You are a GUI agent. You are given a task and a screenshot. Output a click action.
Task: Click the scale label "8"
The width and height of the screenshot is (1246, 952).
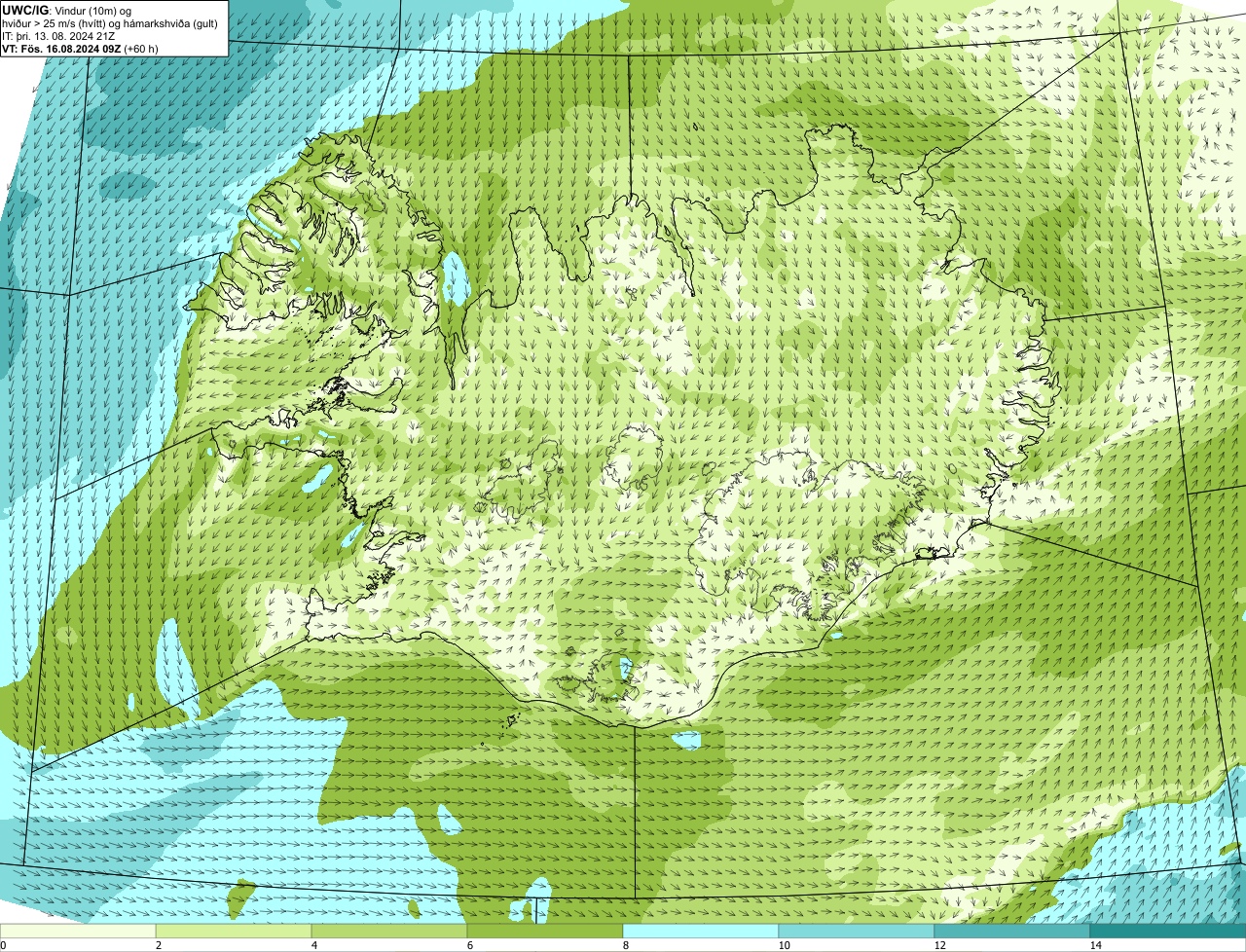coord(625,945)
